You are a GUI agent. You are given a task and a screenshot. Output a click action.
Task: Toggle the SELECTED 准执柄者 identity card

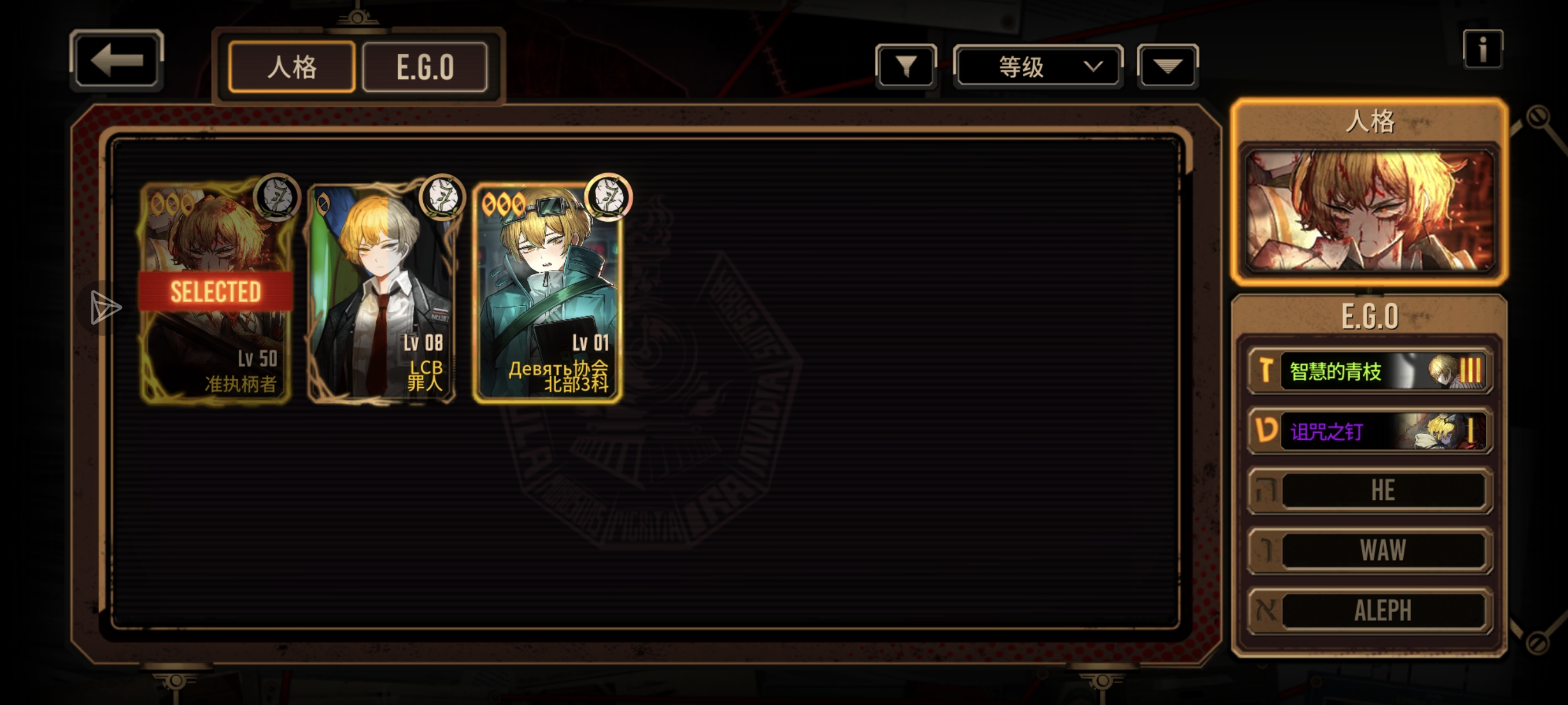point(216,291)
